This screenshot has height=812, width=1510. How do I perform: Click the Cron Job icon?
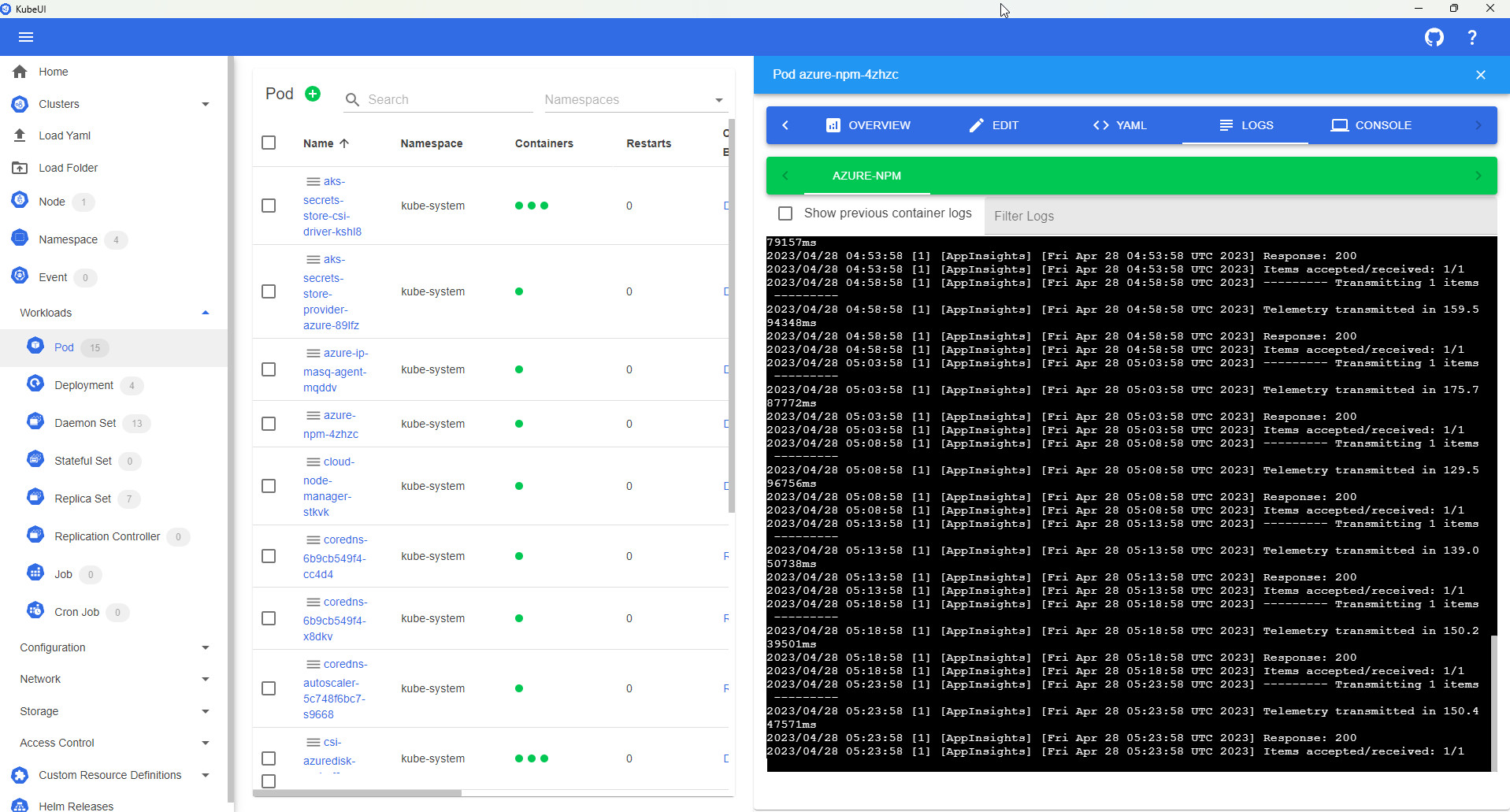click(x=35, y=611)
